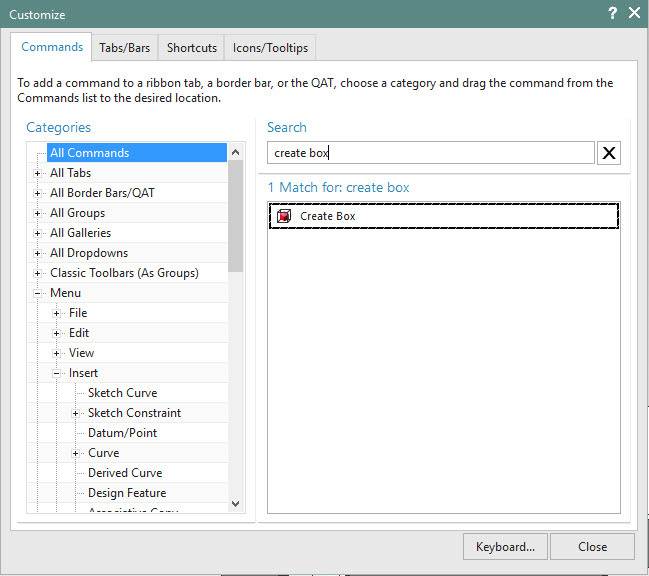Screen dimensions: 649x576
Task: Click the Close button
Action: (592, 547)
